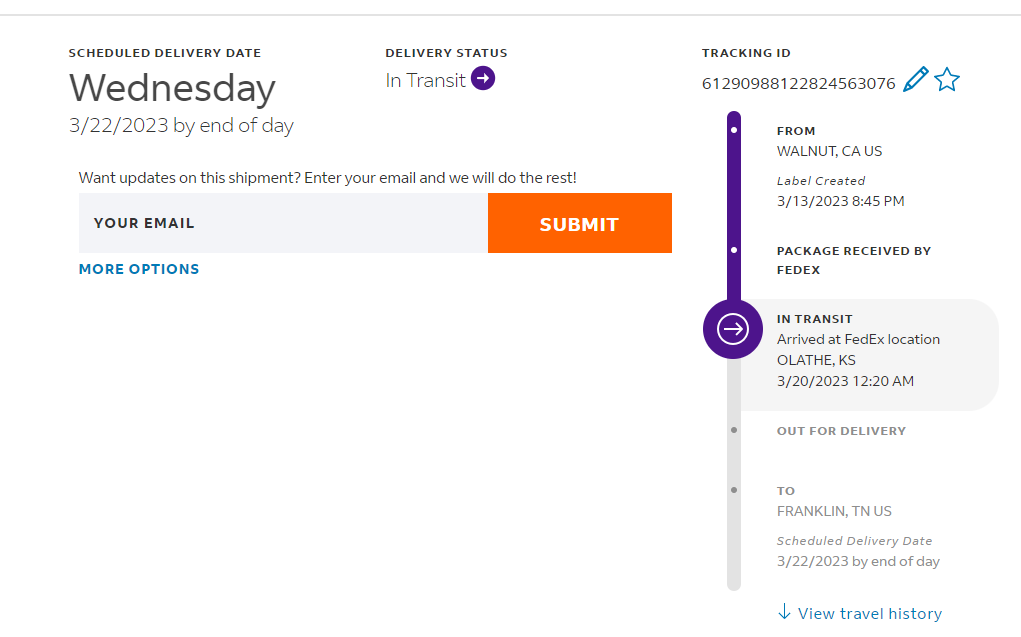
Task: Select the To destination timeline dot
Action: [x=734, y=490]
